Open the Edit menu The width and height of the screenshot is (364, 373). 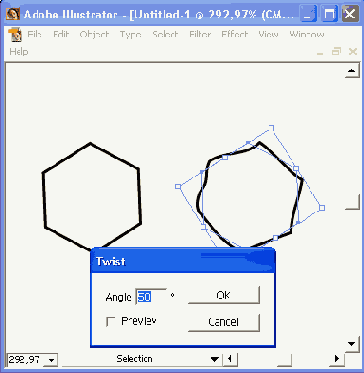point(61,35)
